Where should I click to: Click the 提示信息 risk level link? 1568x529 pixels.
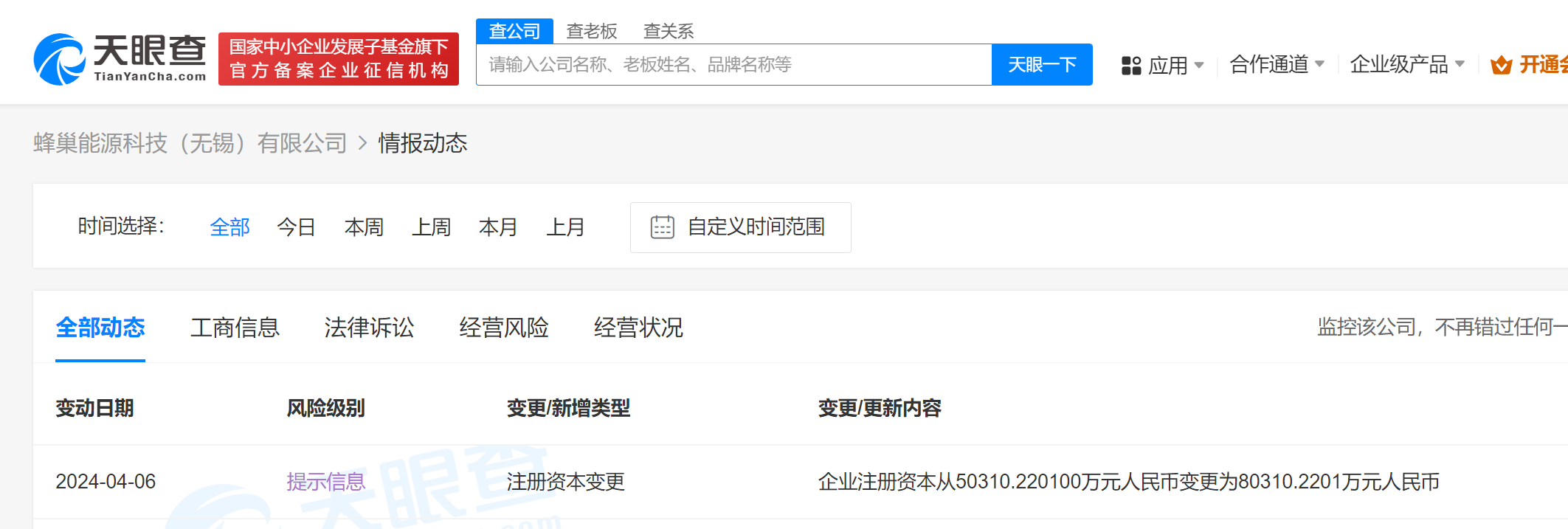pos(325,482)
